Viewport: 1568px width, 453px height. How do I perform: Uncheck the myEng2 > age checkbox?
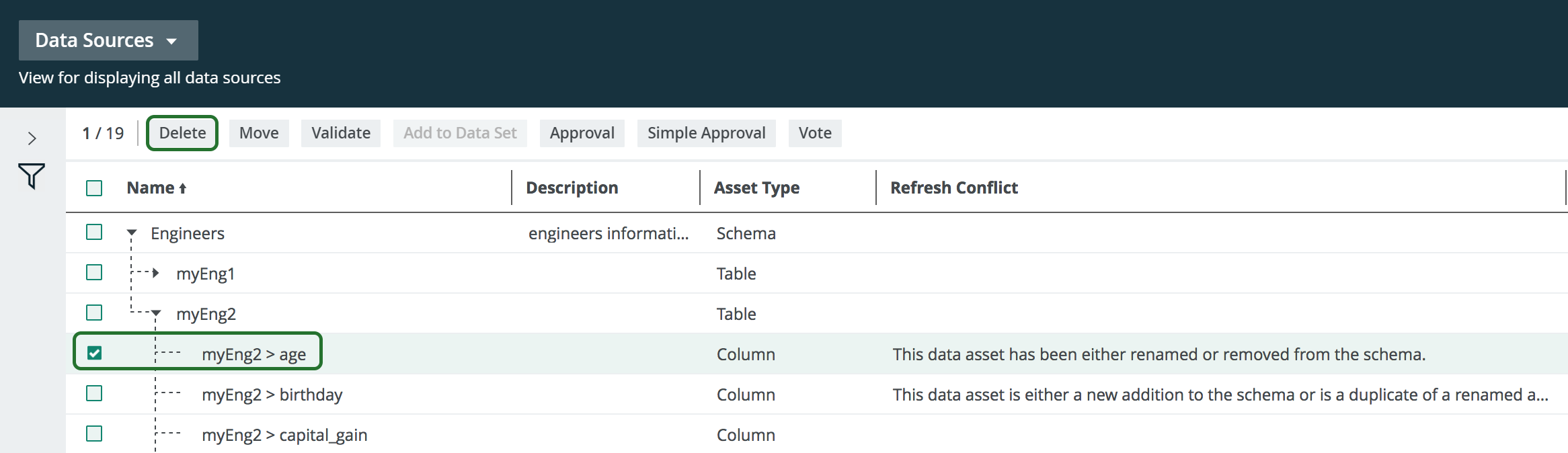tap(94, 354)
